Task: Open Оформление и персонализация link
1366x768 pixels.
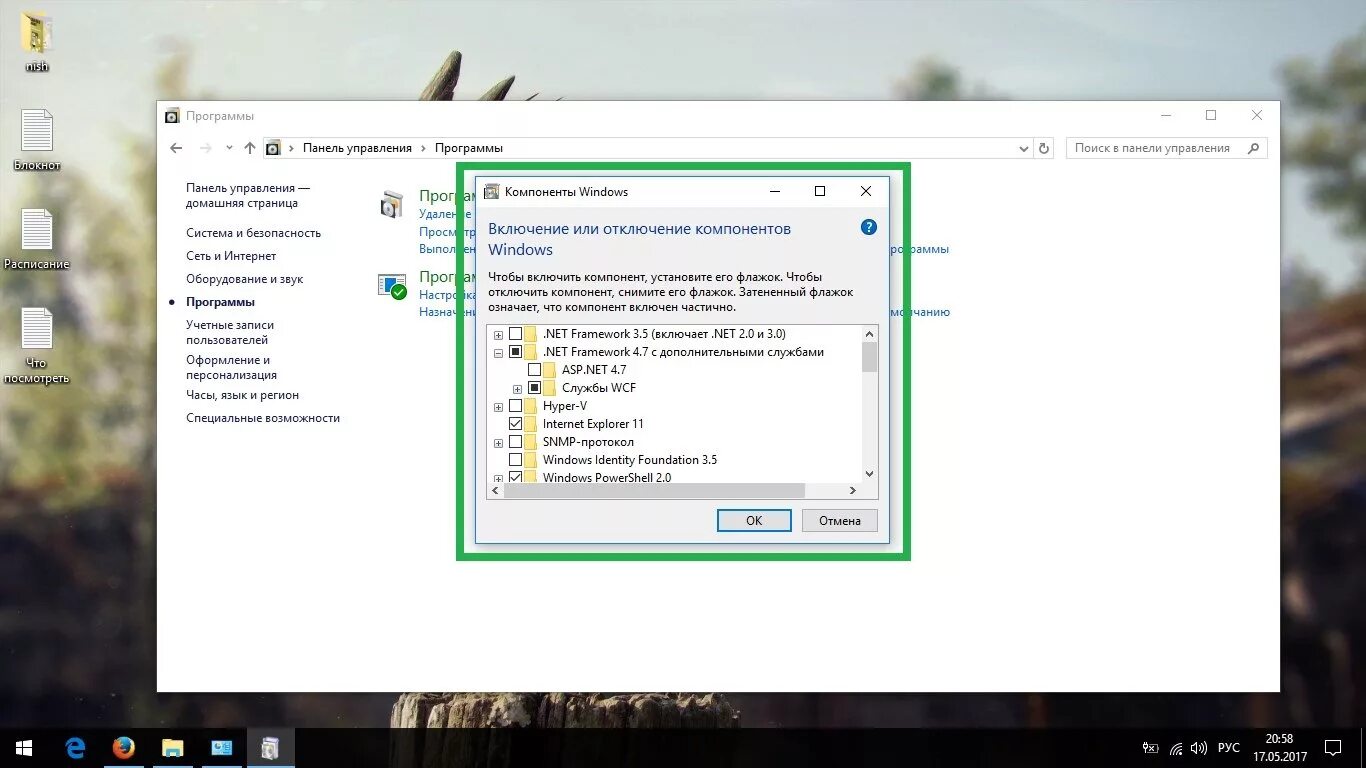Action: [x=231, y=367]
